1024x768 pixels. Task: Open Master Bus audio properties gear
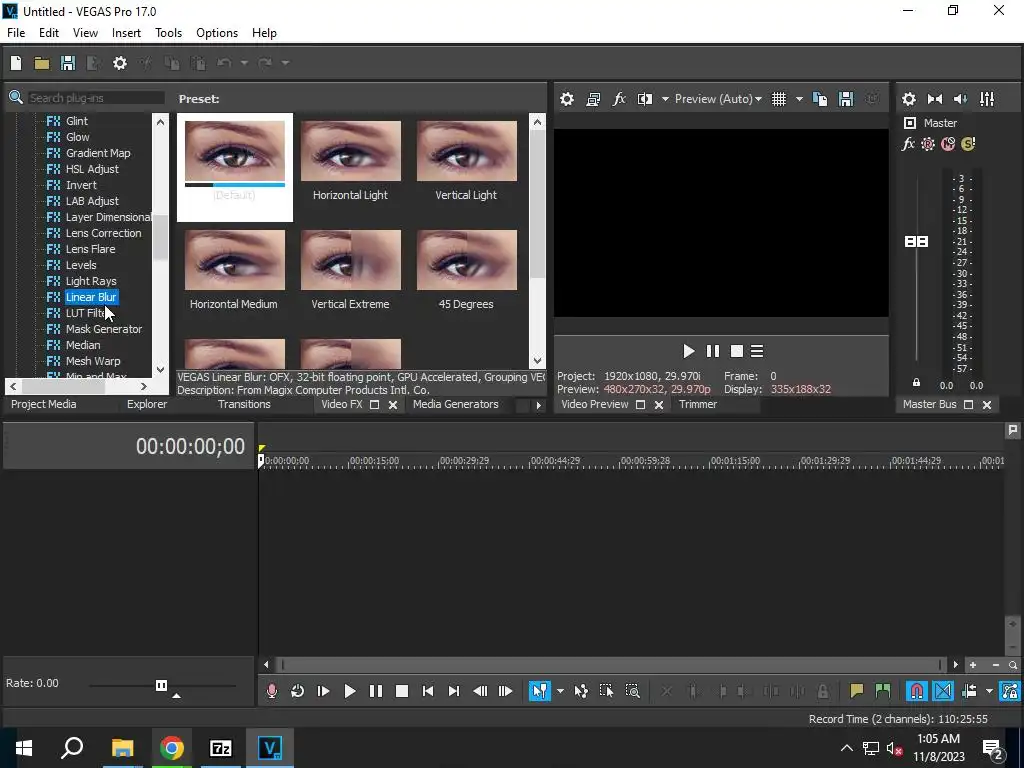pyautogui.click(x=908, y=99)
